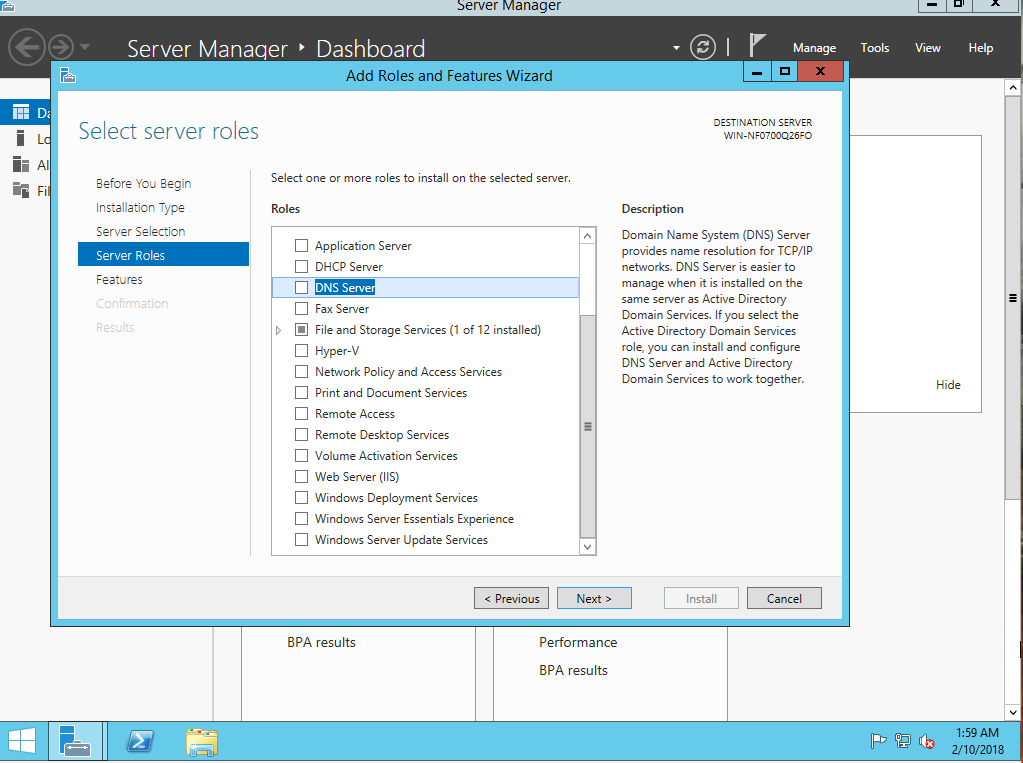Click the network tray icon
The height and width of the screenshot is (763, 1023).
902,741
